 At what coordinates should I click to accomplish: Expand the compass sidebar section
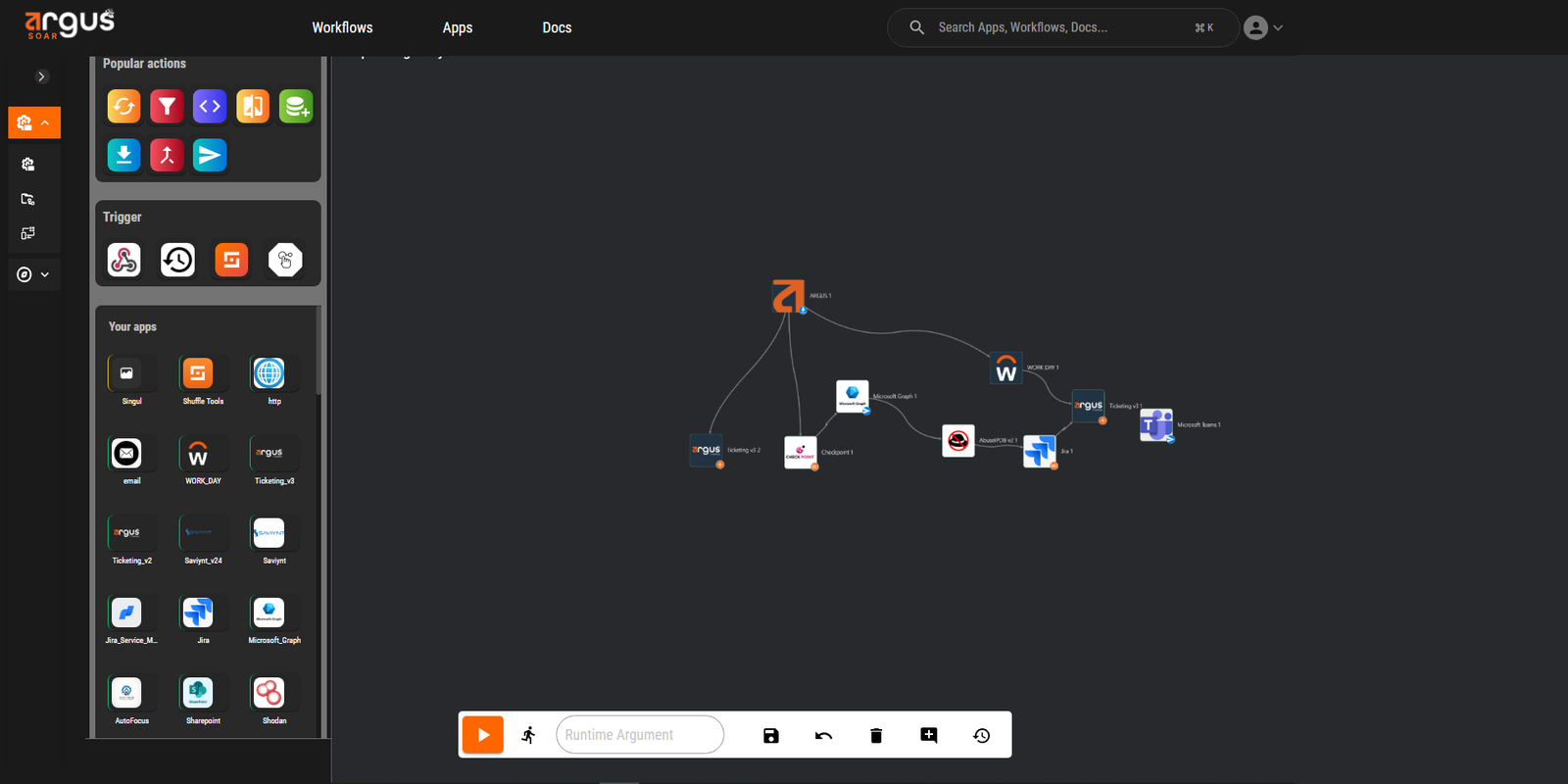(x=34, y=274)
